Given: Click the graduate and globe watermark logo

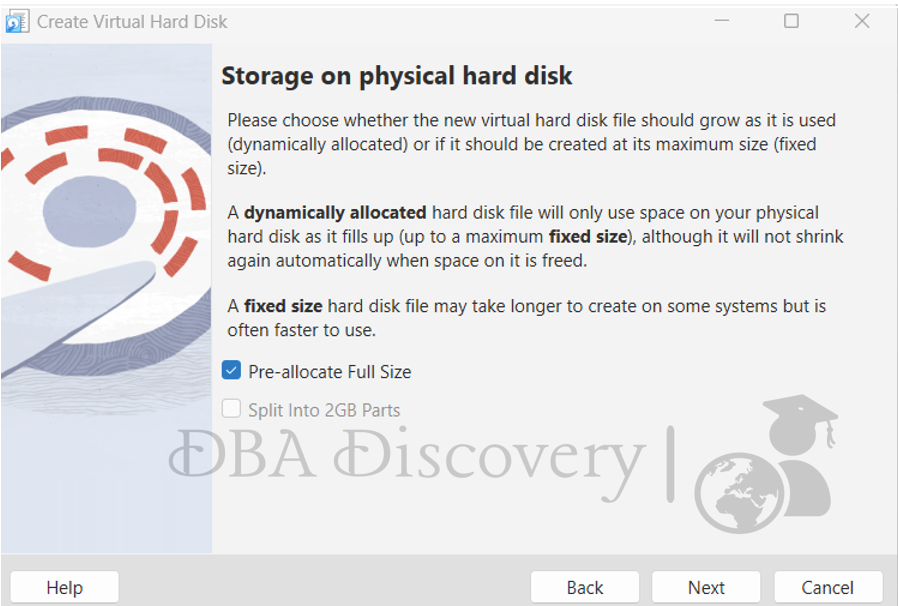Looking at the screenshot, I should click(766, 463).
